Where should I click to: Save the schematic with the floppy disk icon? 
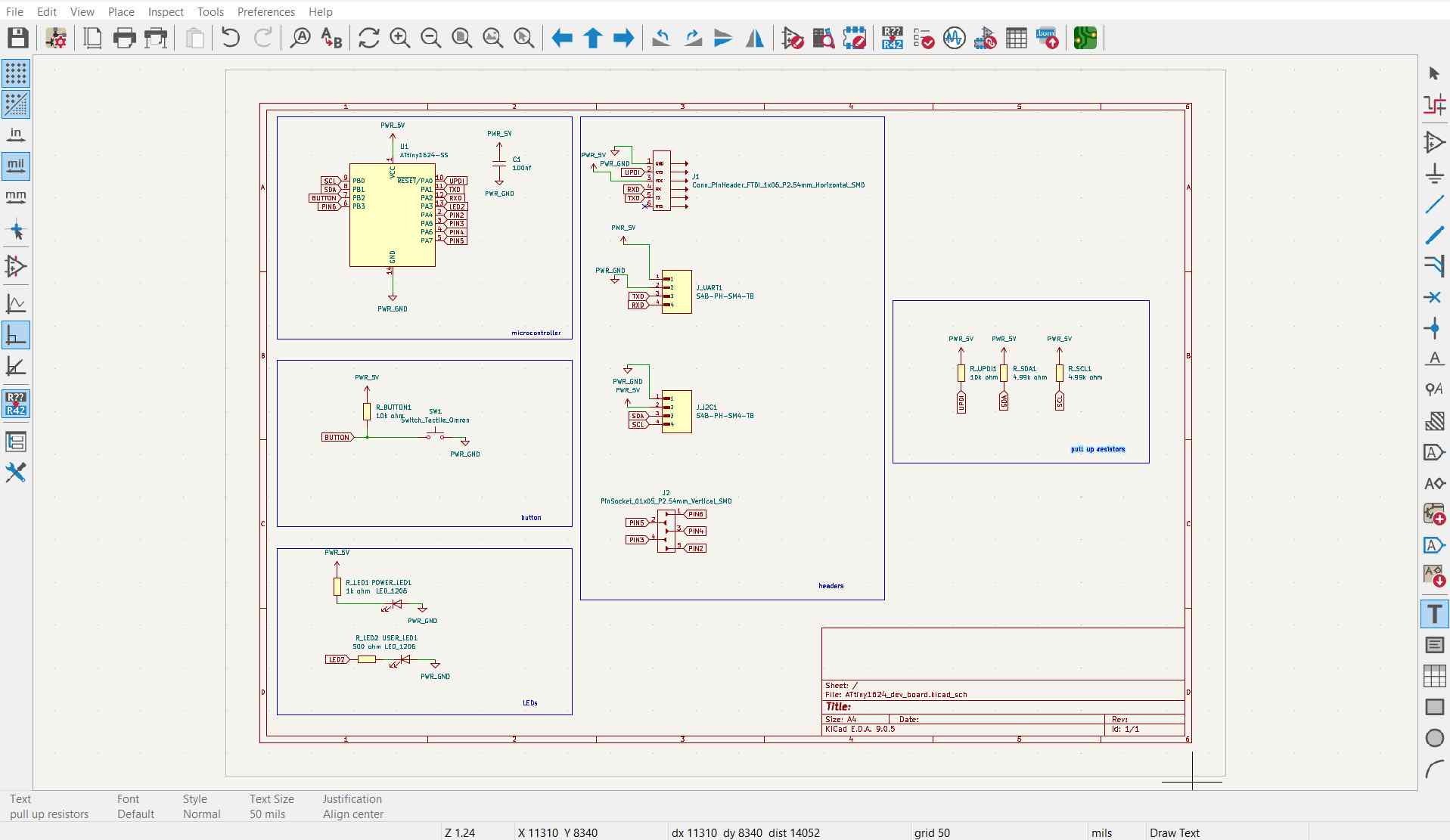(18, 38)
